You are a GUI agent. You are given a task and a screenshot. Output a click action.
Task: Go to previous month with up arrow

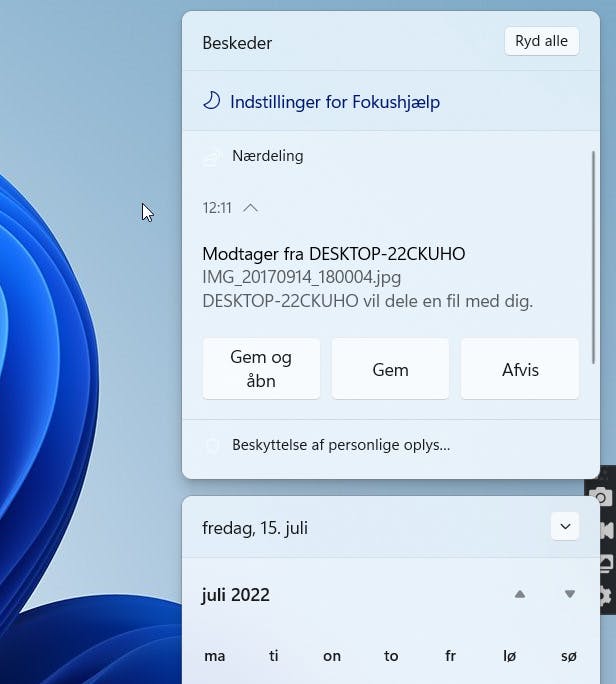519,594
